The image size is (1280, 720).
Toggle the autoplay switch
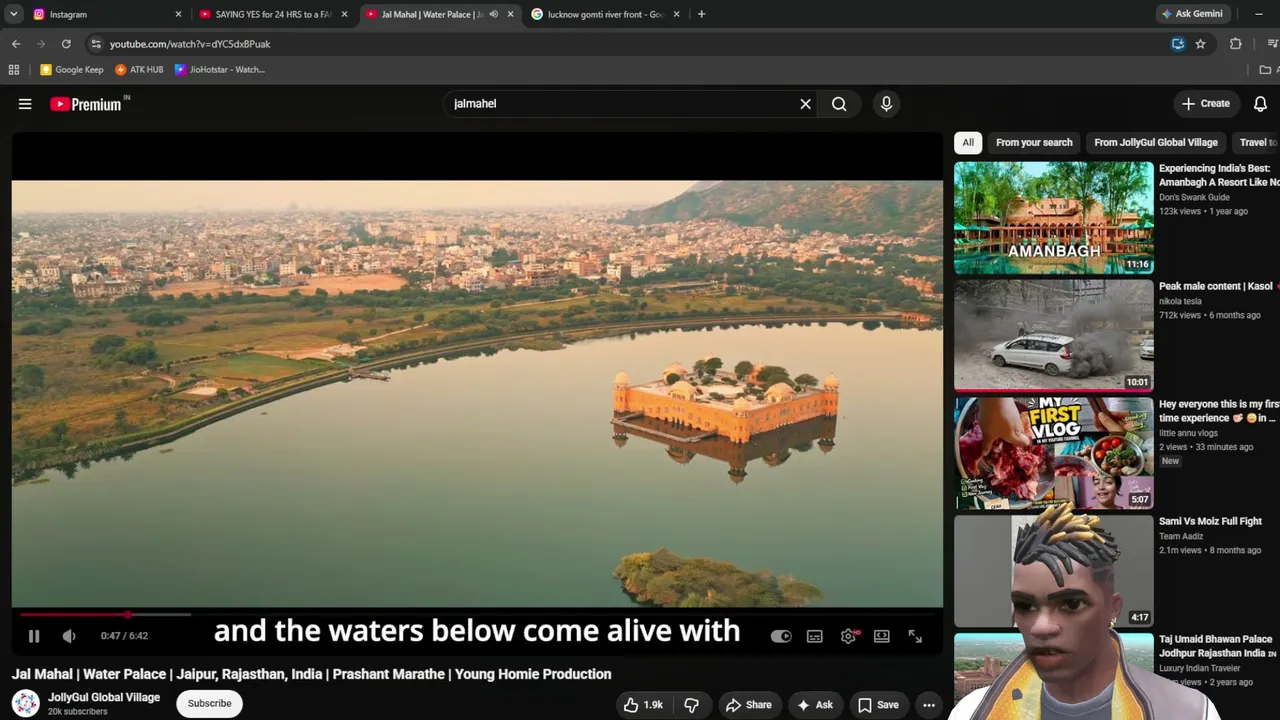click(781, 636)
